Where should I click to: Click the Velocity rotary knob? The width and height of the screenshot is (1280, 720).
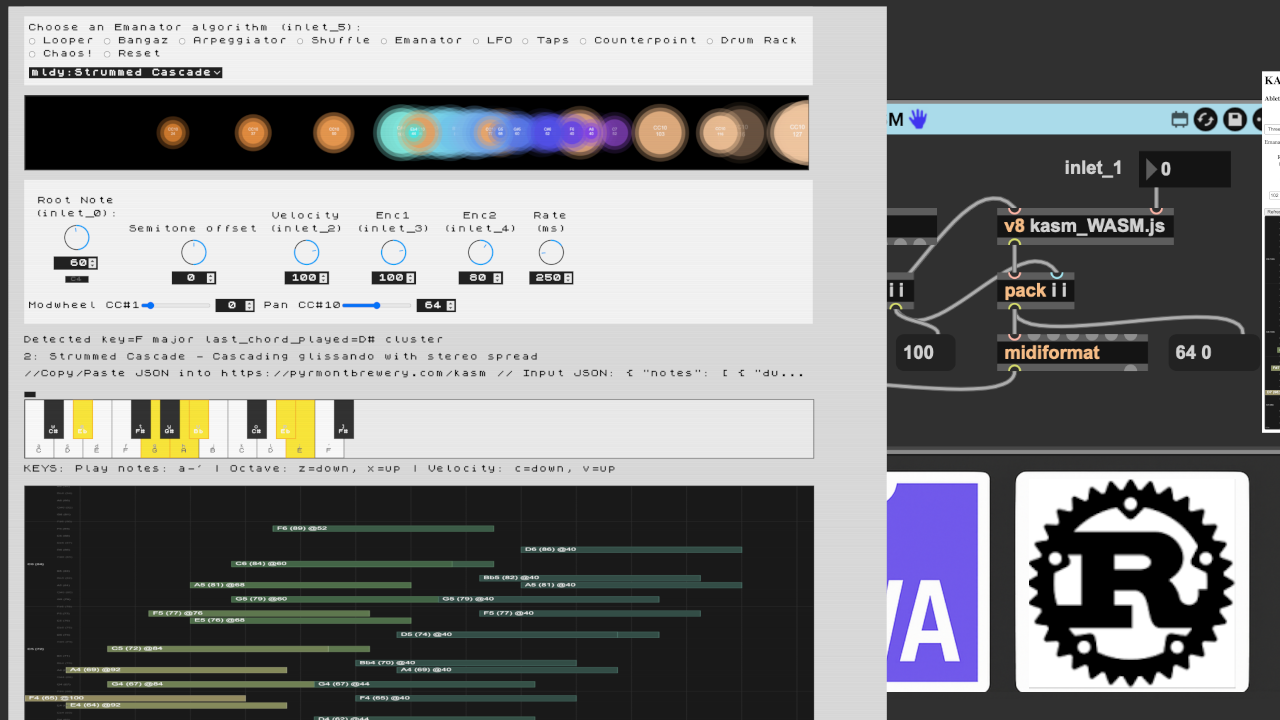click(306, 253)
